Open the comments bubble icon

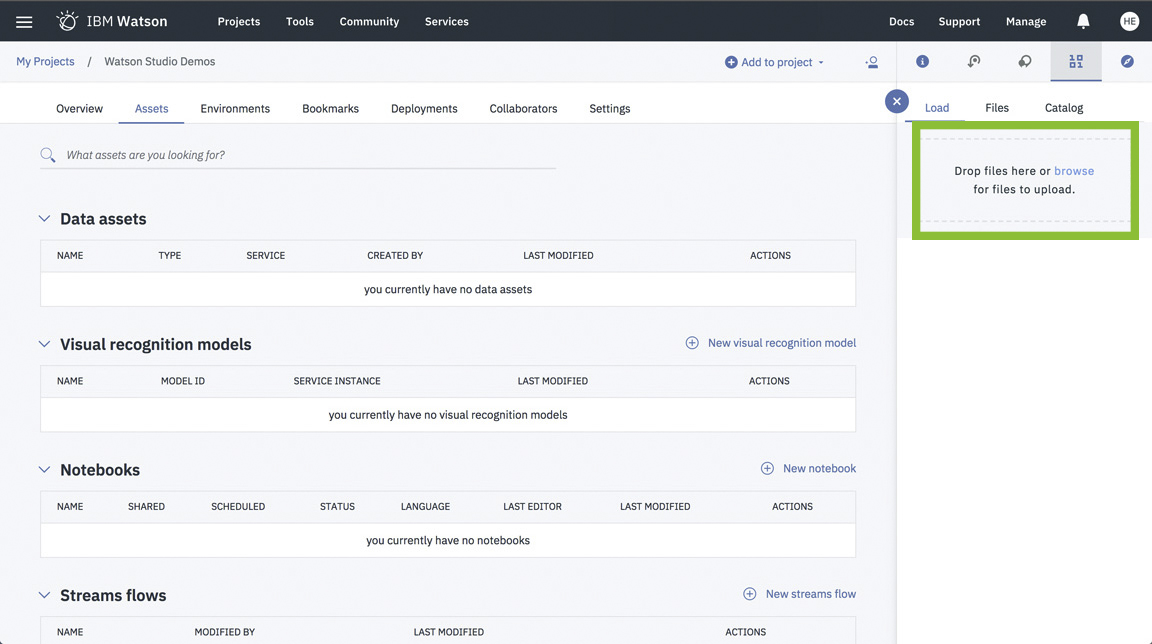coord(1025,62)
